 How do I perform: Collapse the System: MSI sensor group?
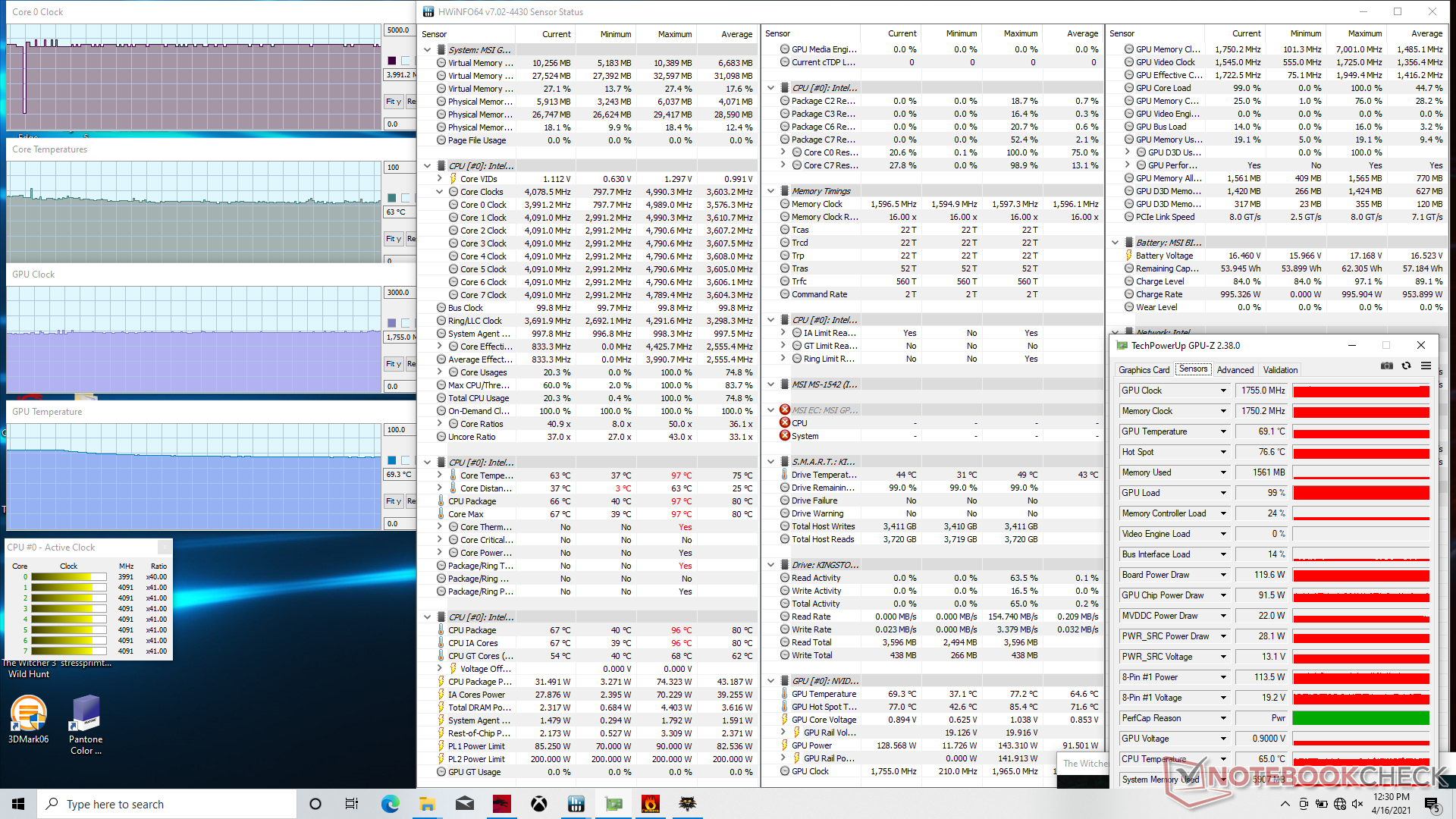click(x=428, y=50)
